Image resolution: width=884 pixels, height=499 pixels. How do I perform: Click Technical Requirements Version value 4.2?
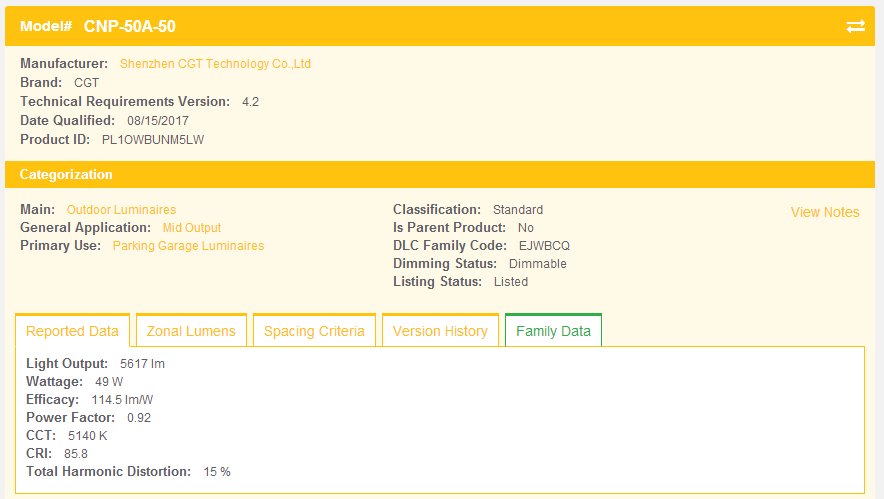pyautogui.click(x=250, y=102)
